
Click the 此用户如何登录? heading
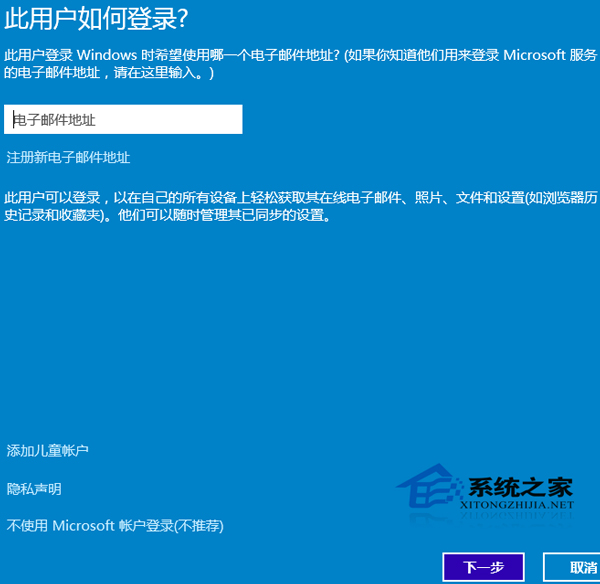(x=96, y=18)
